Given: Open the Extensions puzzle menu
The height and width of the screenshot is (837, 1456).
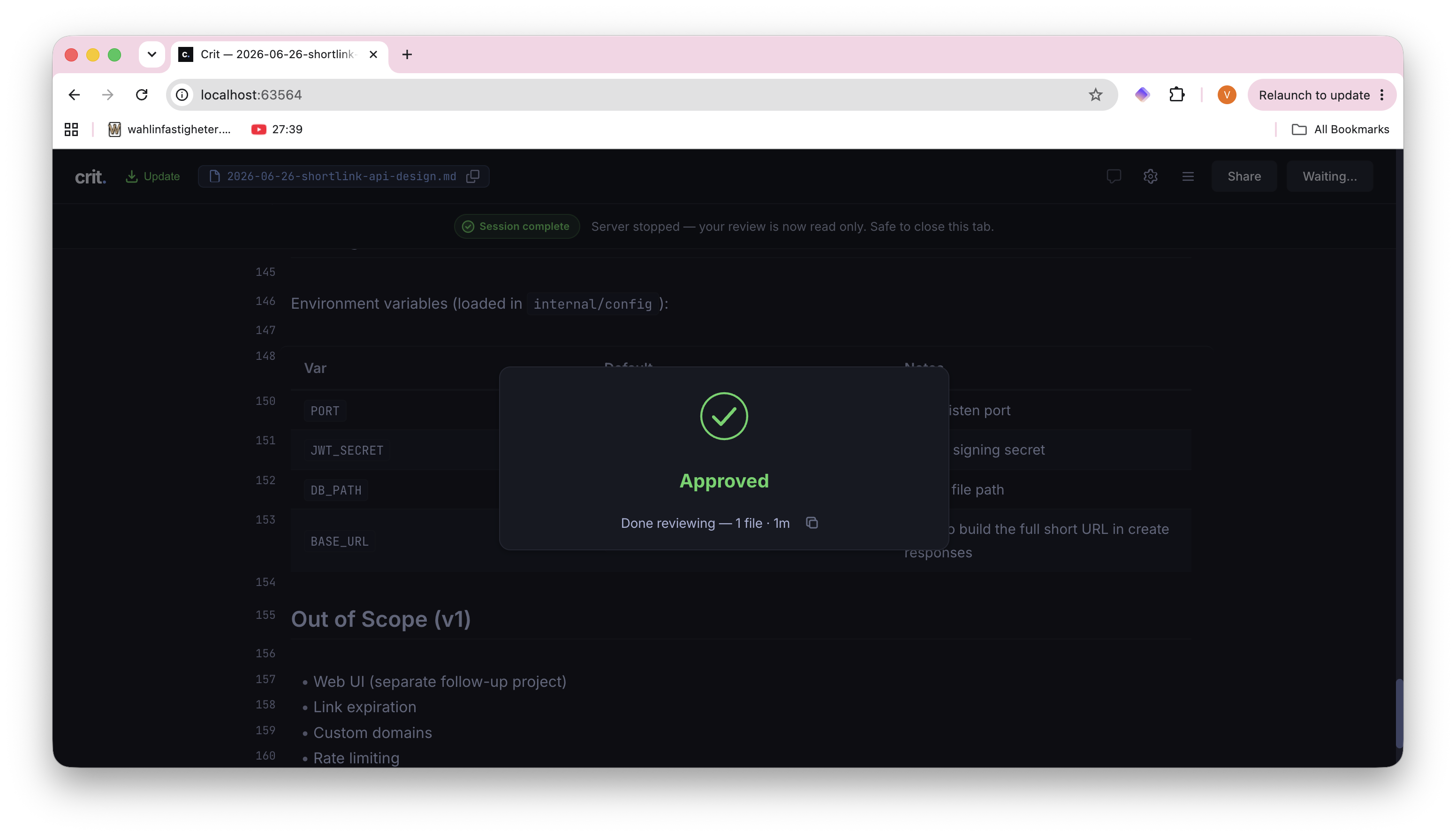Looking at the screenshot, I should point(1177,95).
